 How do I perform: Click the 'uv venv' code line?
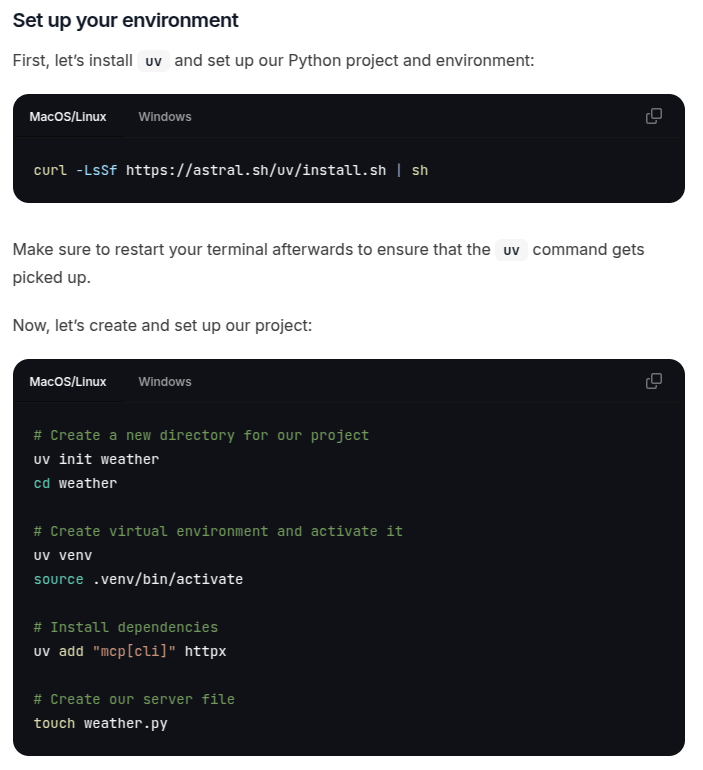(63, 556)
